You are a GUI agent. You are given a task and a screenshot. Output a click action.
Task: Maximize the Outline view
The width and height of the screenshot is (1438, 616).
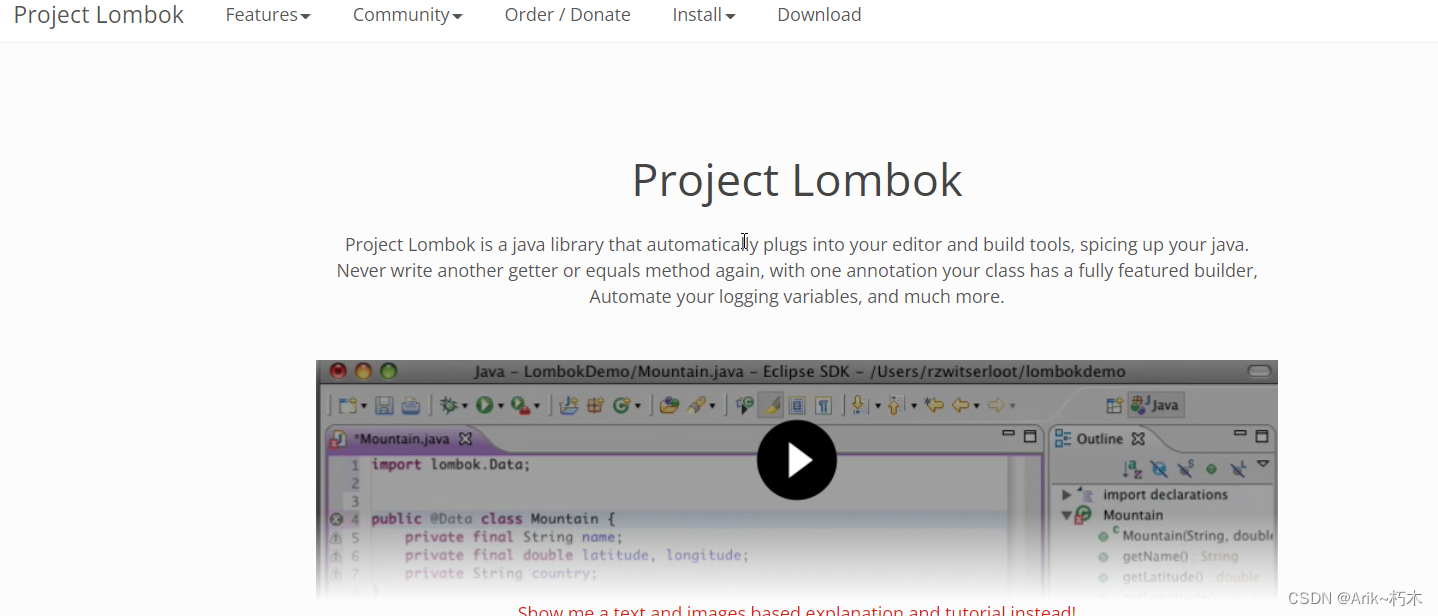tap(1262, 436)
